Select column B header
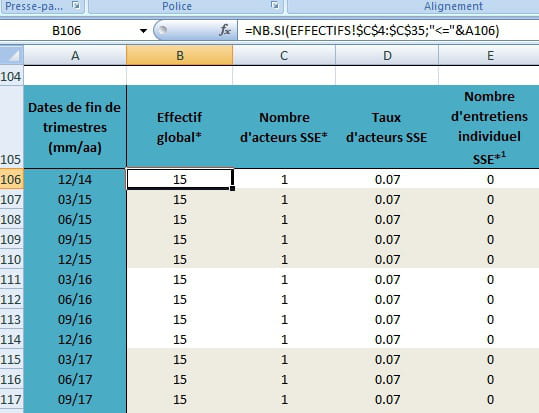This screenshot has width=539, height=413. coord(180,55)
